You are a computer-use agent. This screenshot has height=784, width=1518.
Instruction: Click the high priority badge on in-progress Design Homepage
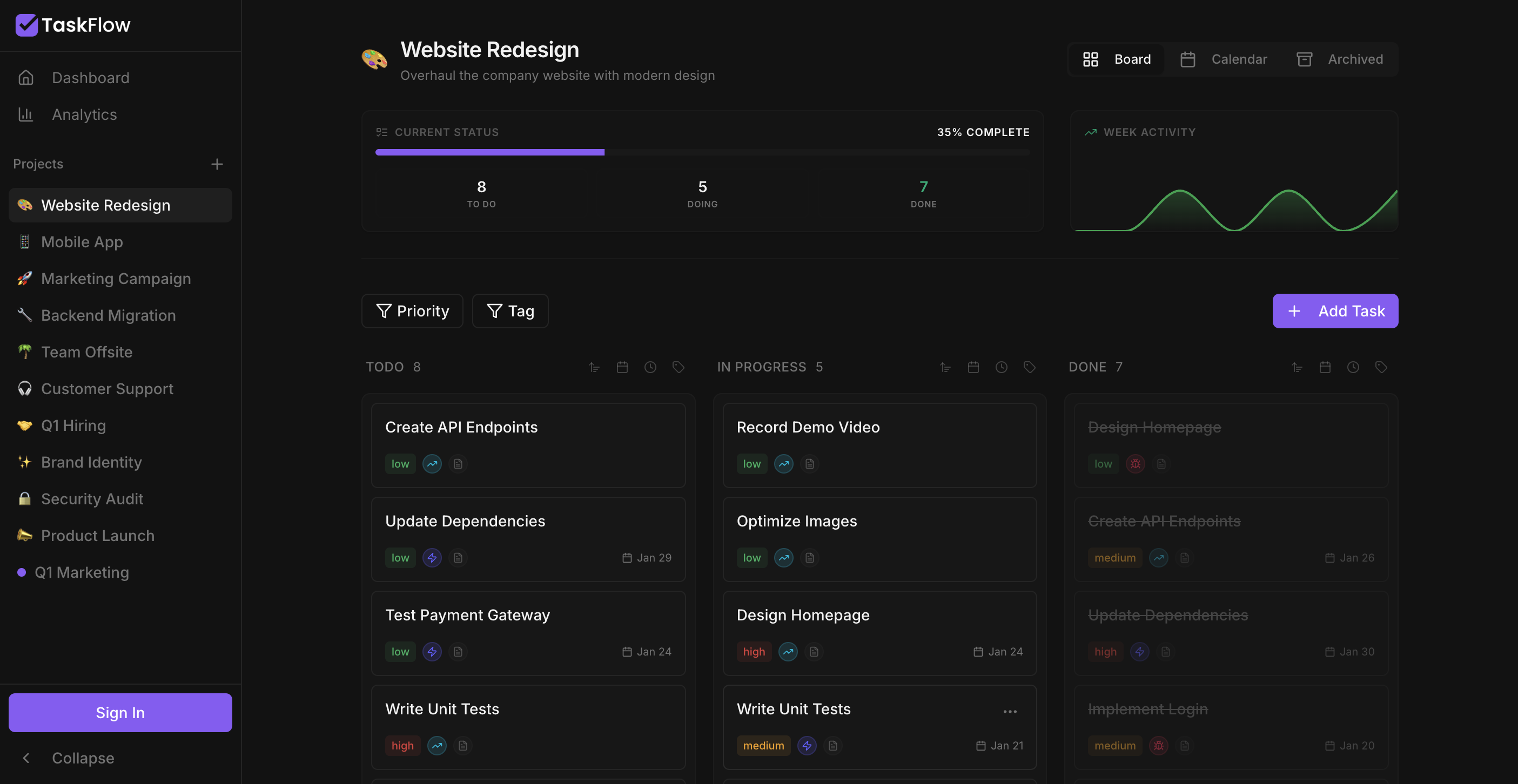(x=754, y=652)
